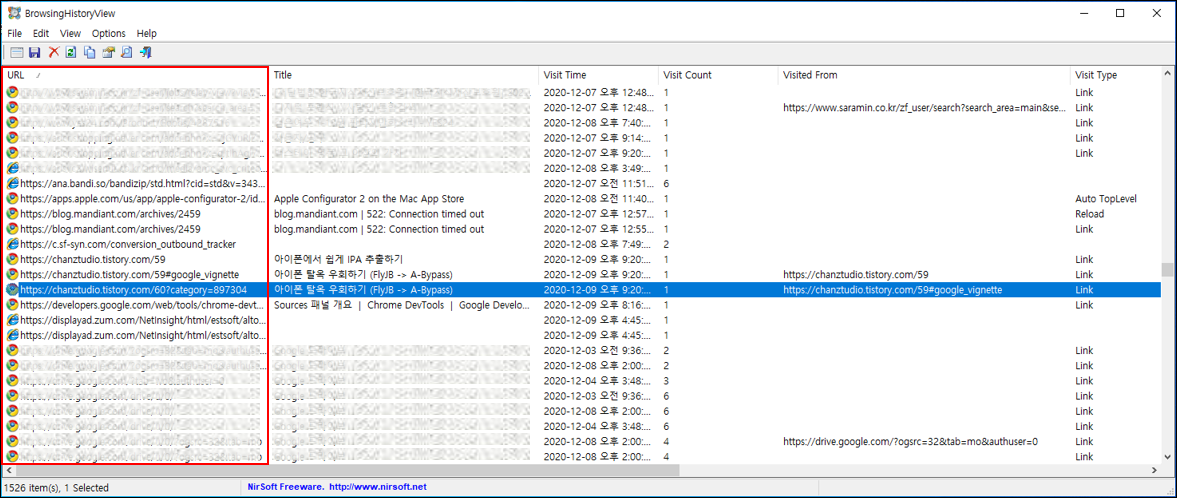The height and width of the screenshot is (498, 1177).
Task: Select the developers.google.com chrome-devtools row
Action: click(582, 305)
